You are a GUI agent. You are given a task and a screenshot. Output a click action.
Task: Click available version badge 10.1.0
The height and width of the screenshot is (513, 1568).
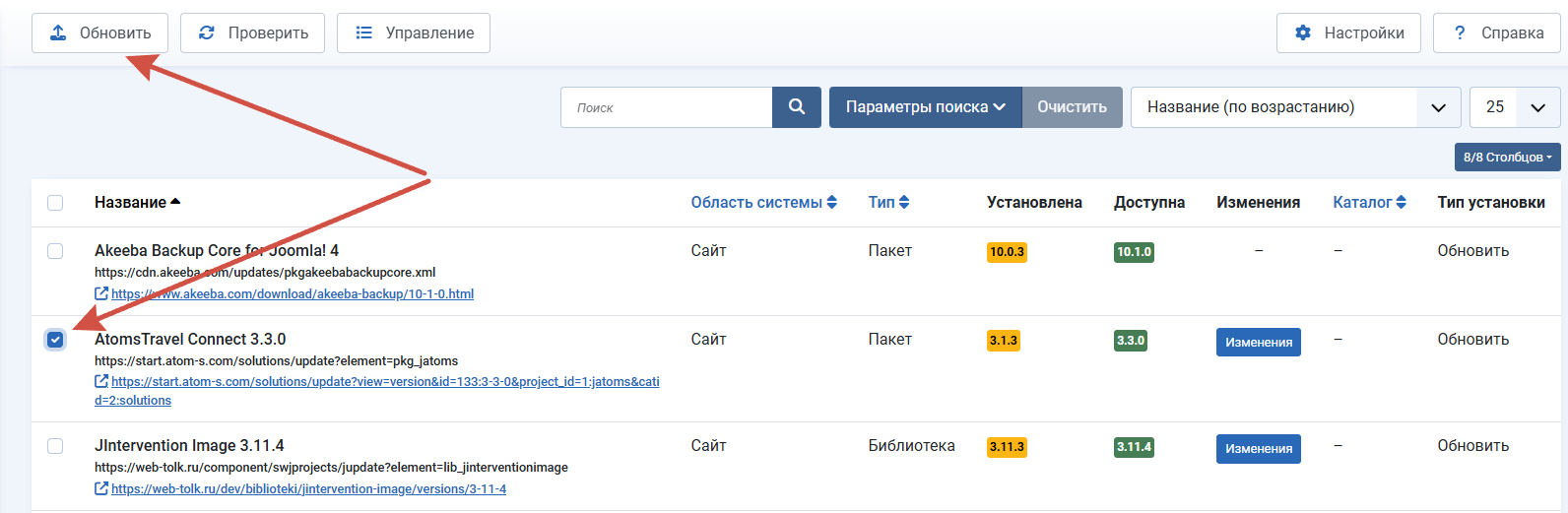tap(1134, 252)
